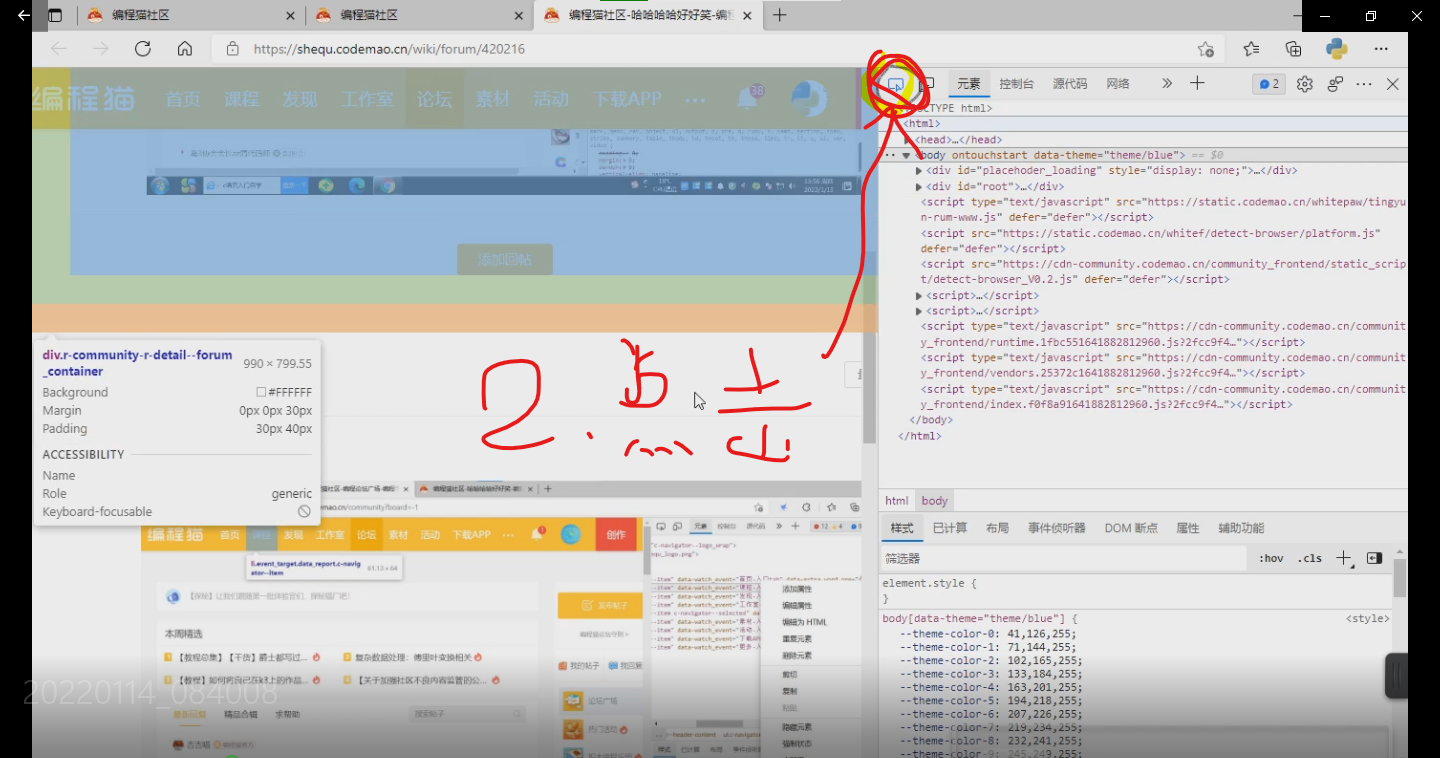This screenshot has height=758, width=1440.
Task: Toggle the .cls element classes panel
Action: click(x=1310, y=558)
